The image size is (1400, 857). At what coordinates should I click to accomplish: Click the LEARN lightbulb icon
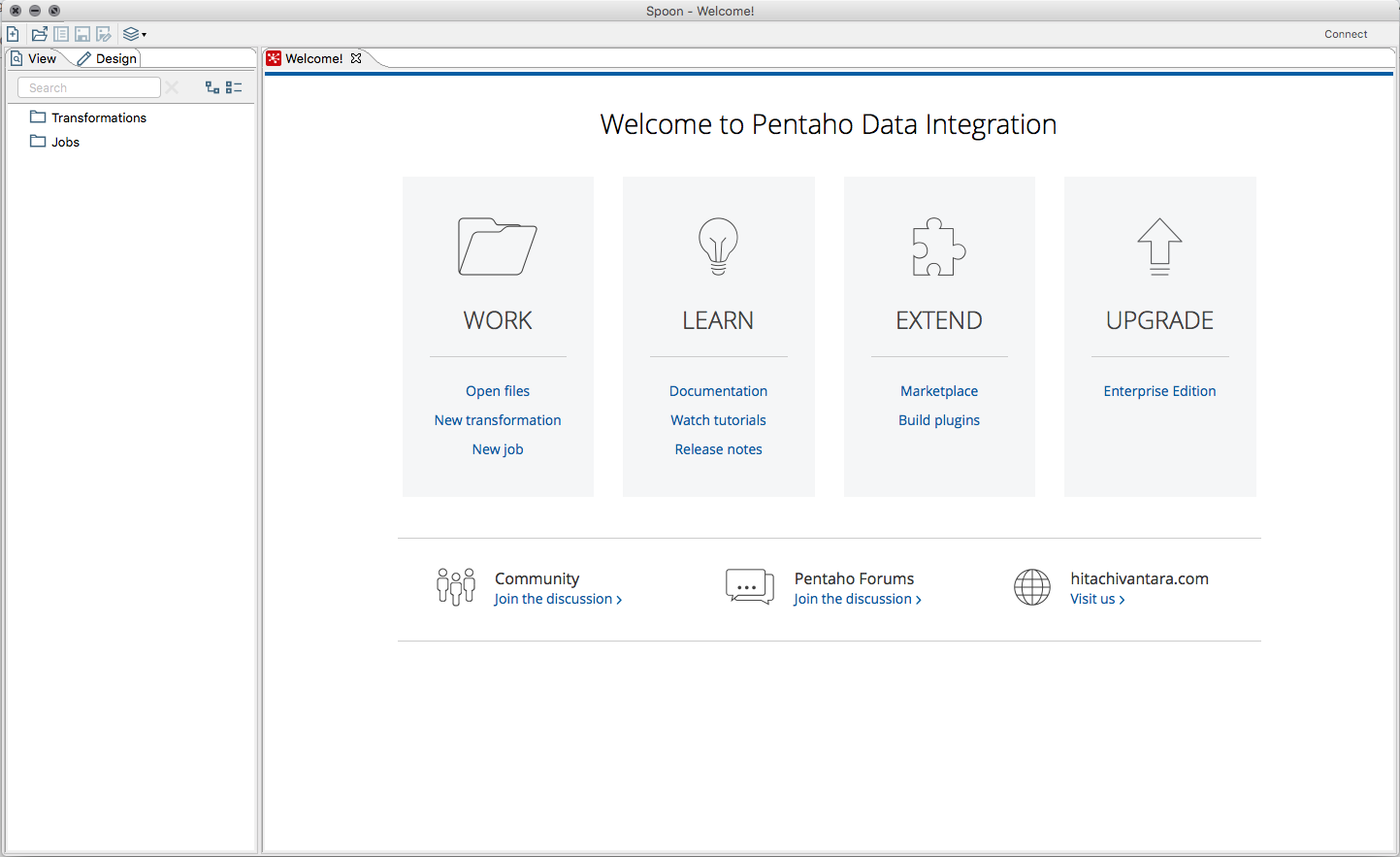pyautogui.click(x=718, y=247)
